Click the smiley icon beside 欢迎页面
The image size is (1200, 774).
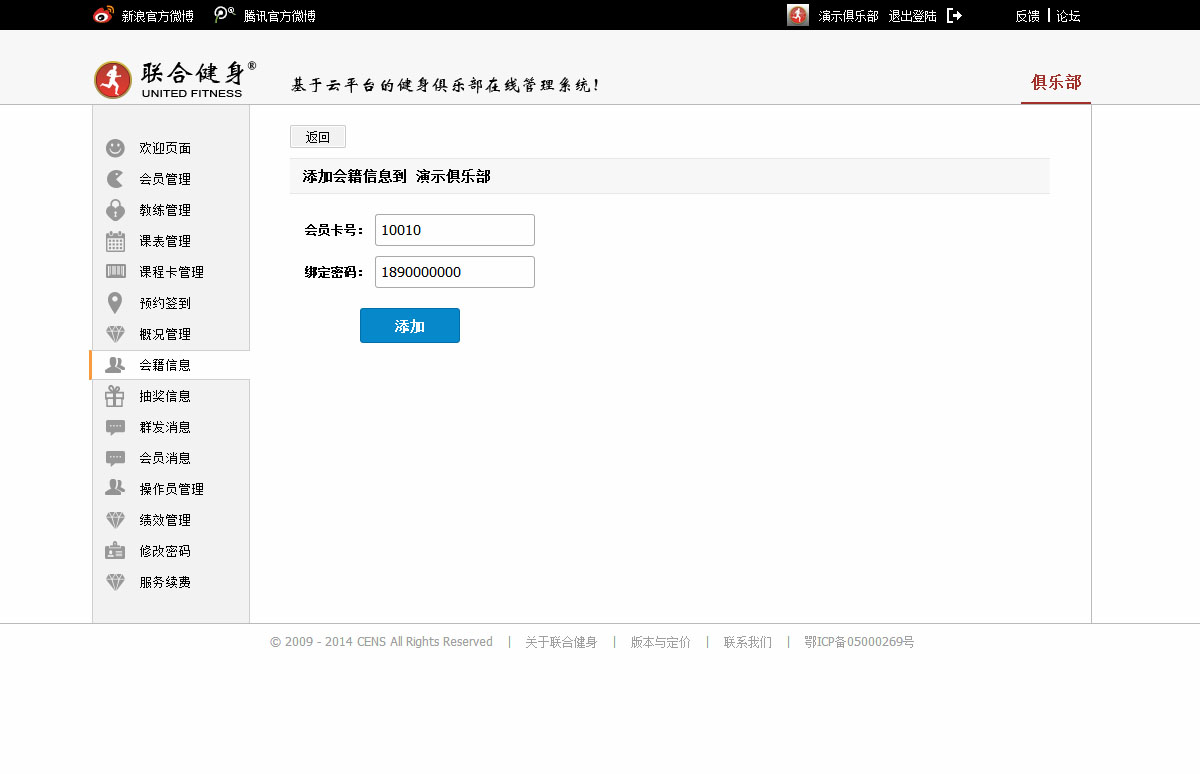[115, 148]
